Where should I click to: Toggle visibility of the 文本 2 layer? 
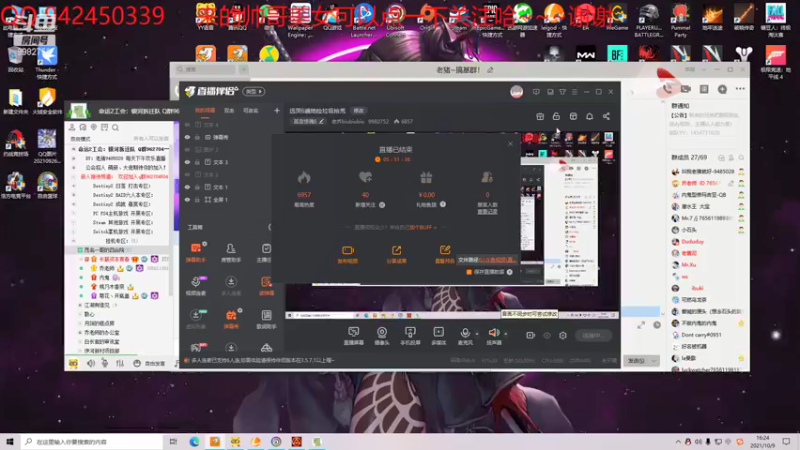click(187, 174)
